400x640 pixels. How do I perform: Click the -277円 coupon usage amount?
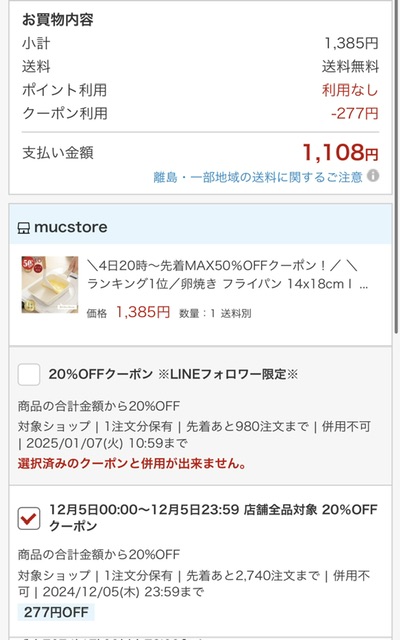[355, 113]
